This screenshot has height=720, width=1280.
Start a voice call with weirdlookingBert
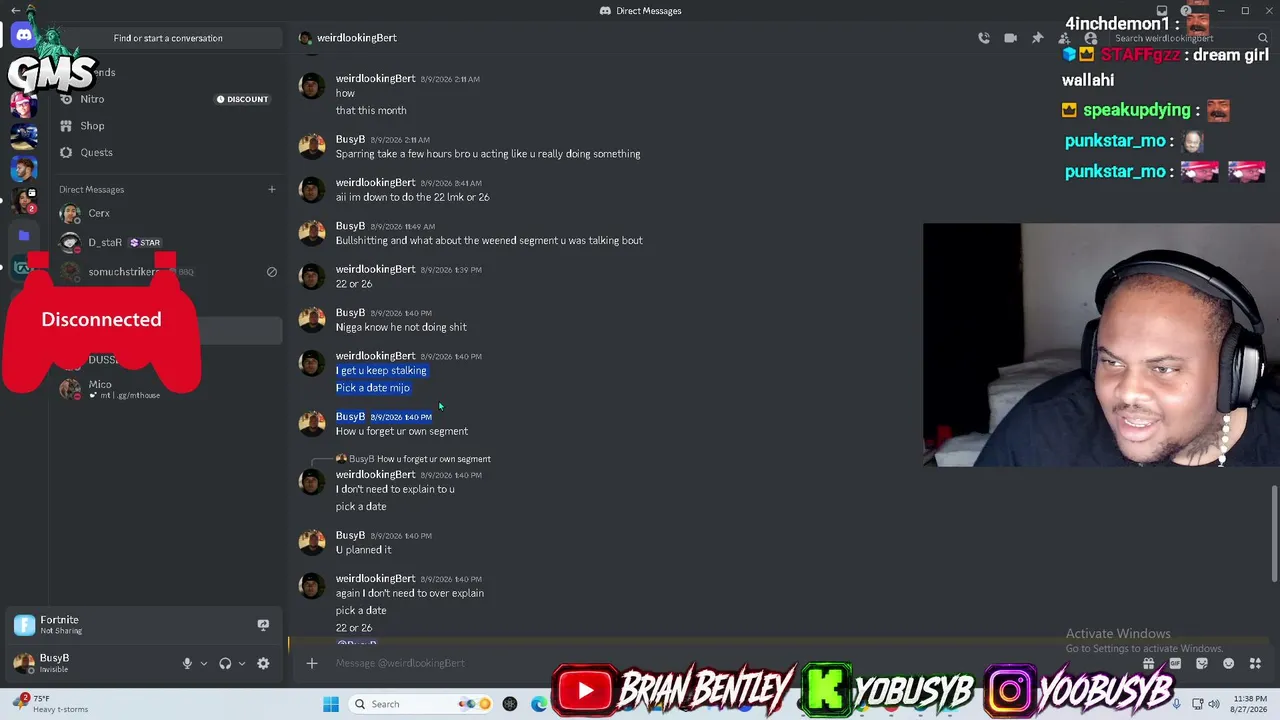pos(984,38)
